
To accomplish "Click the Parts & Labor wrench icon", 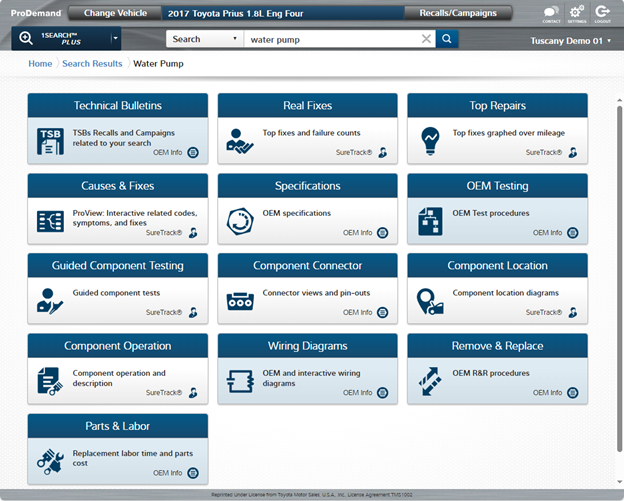I will pos(50,460).
